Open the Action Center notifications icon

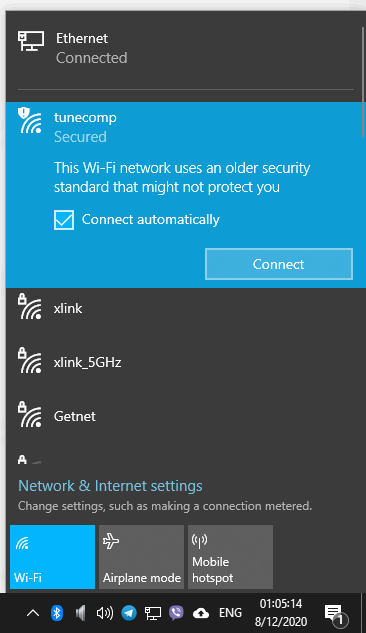336,614
